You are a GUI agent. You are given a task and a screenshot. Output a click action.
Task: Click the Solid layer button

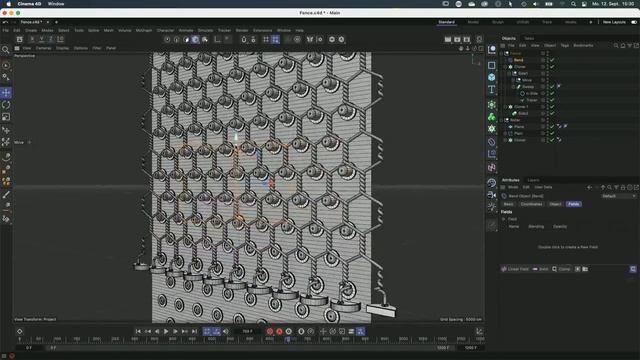[540, 269]
